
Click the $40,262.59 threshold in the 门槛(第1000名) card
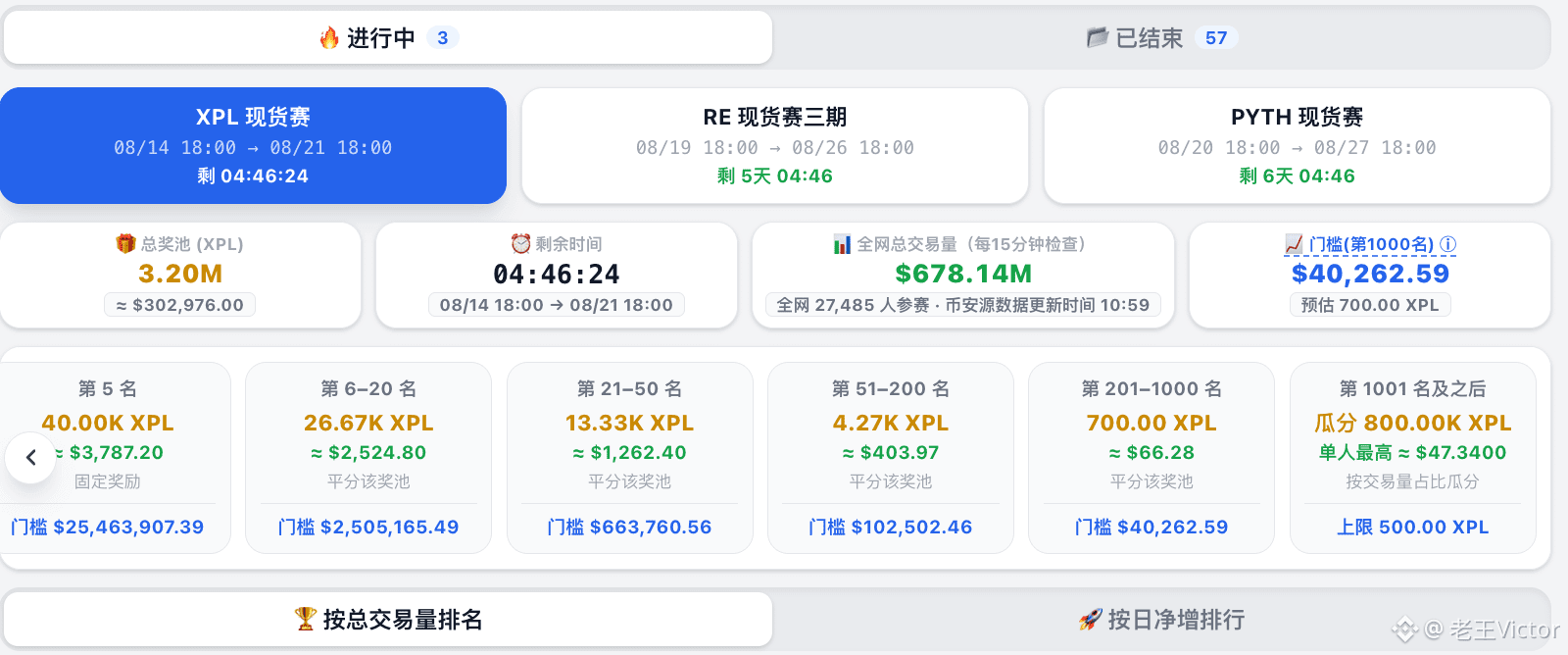click(x=1370, y=274)
